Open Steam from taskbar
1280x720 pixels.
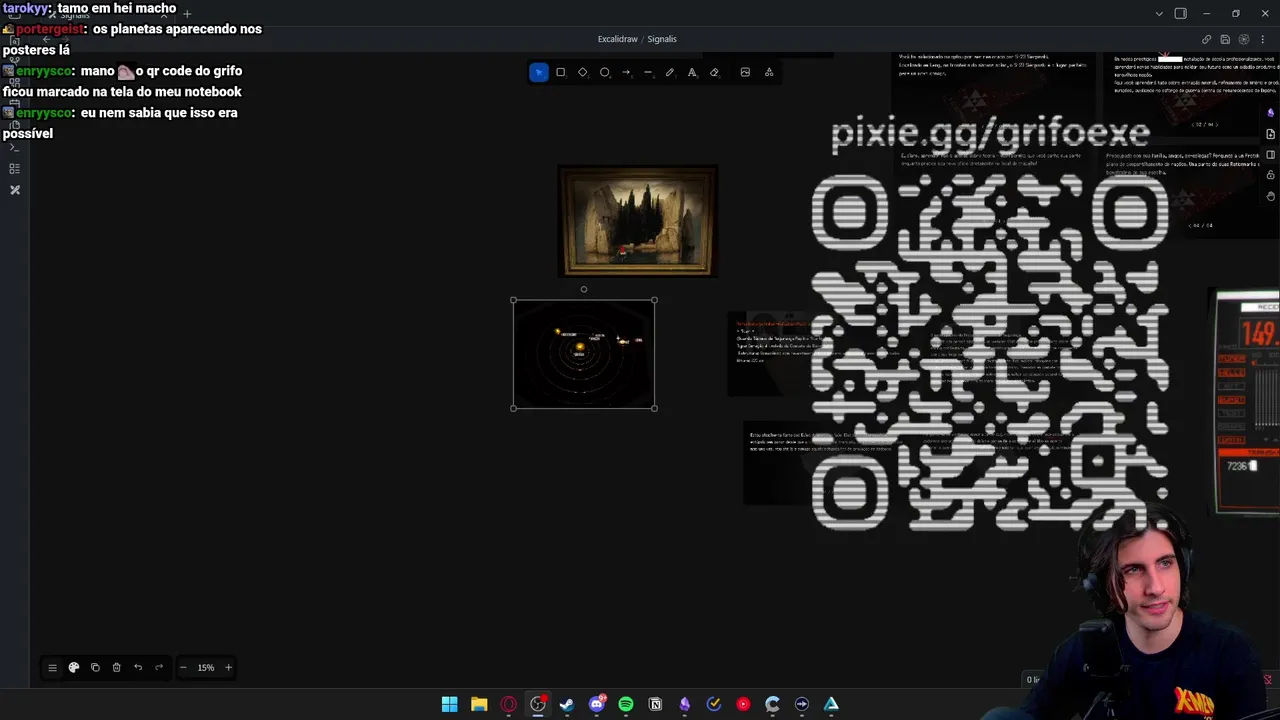point(567,704)
